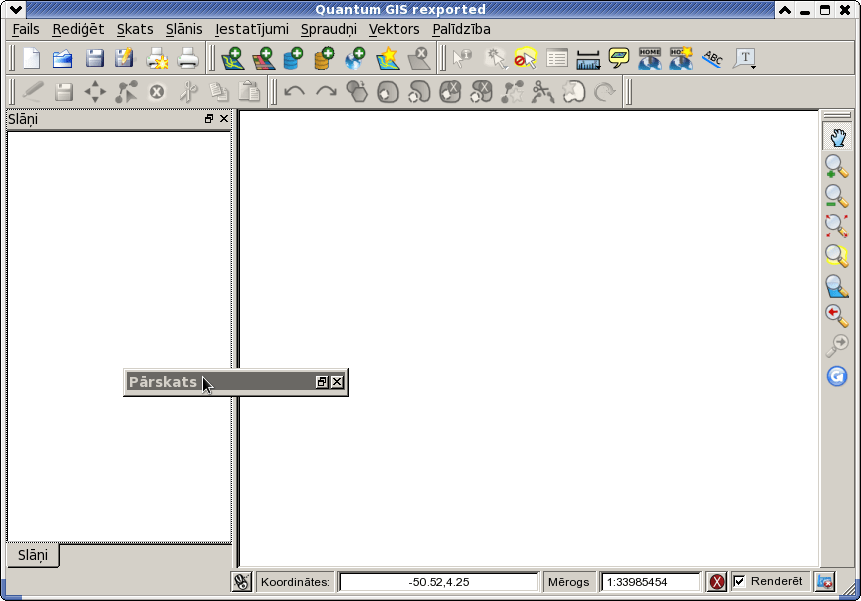Zoom to full extent
Viewport: 861px width, 601px height.
(x=837, y=226)
